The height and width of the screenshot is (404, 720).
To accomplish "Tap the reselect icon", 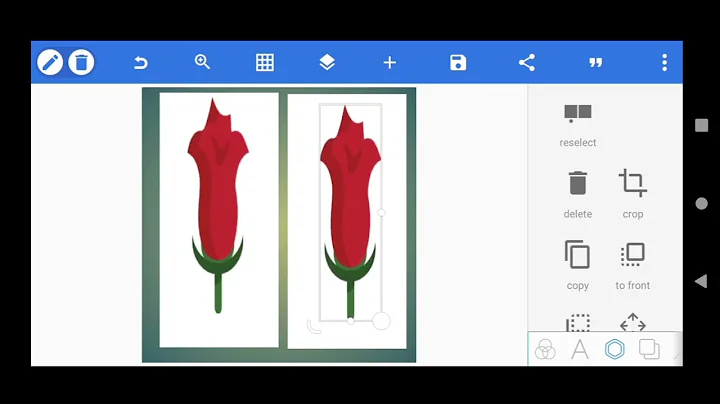I will tap(578, 114).
